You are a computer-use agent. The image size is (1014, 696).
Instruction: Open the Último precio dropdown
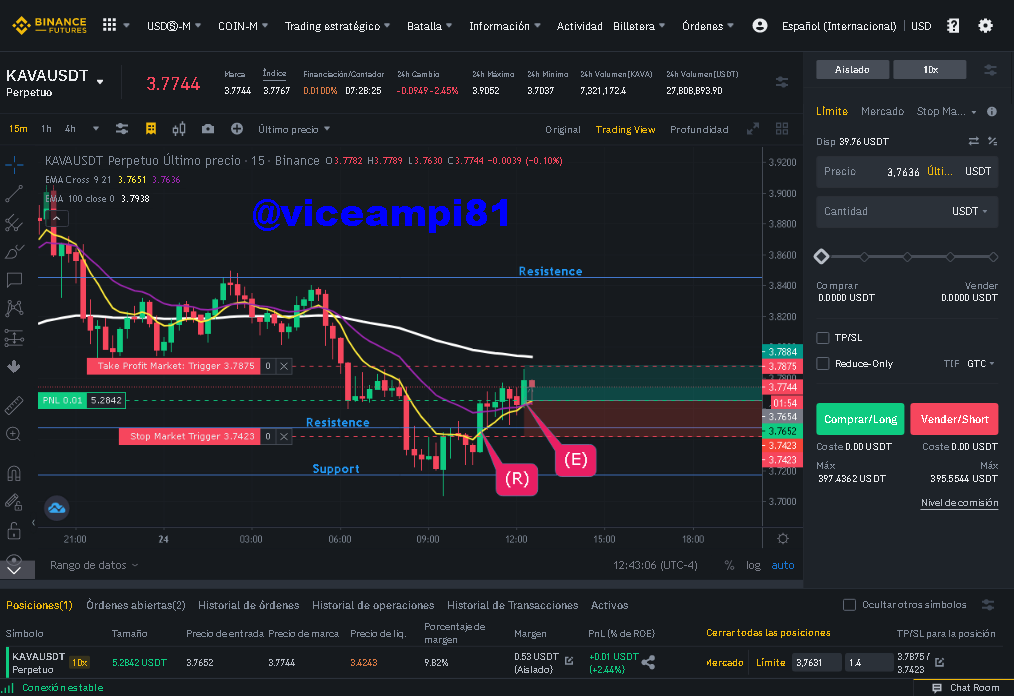coord(294,129)
